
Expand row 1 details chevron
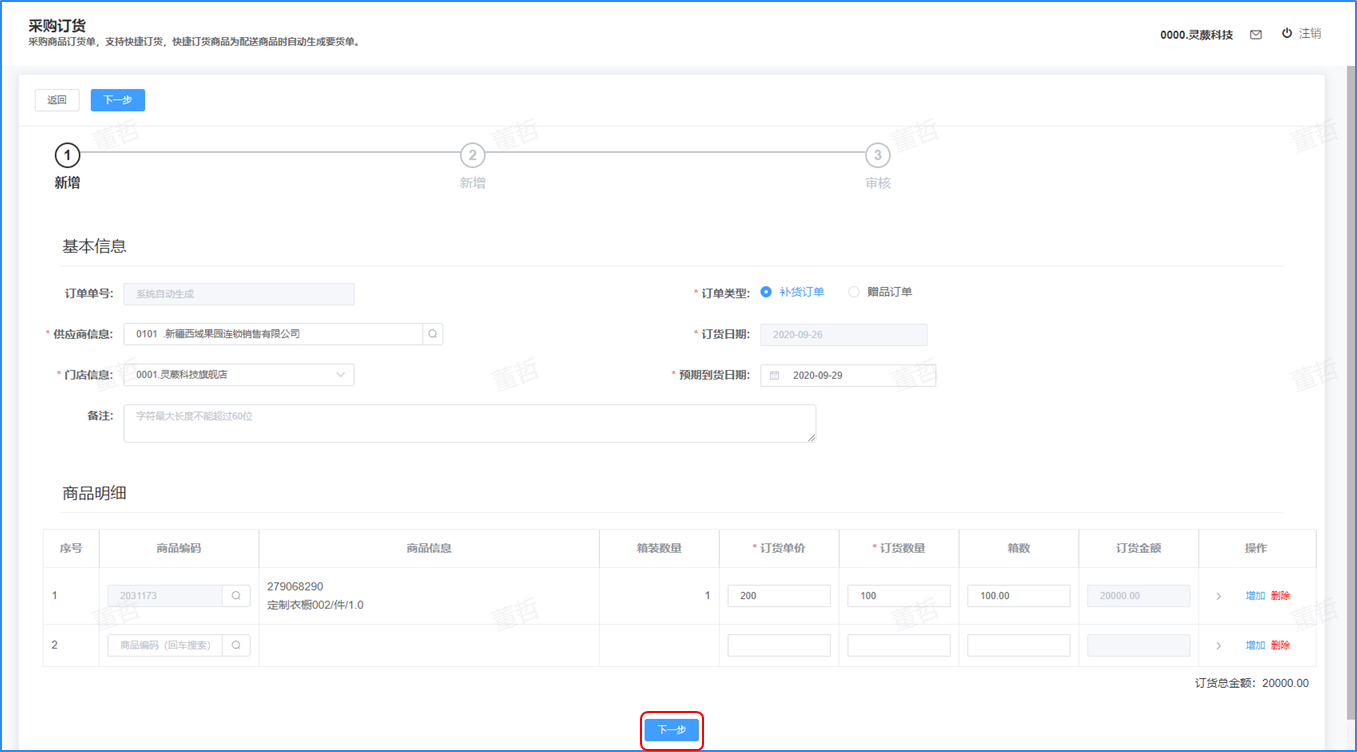[1218, 596]
